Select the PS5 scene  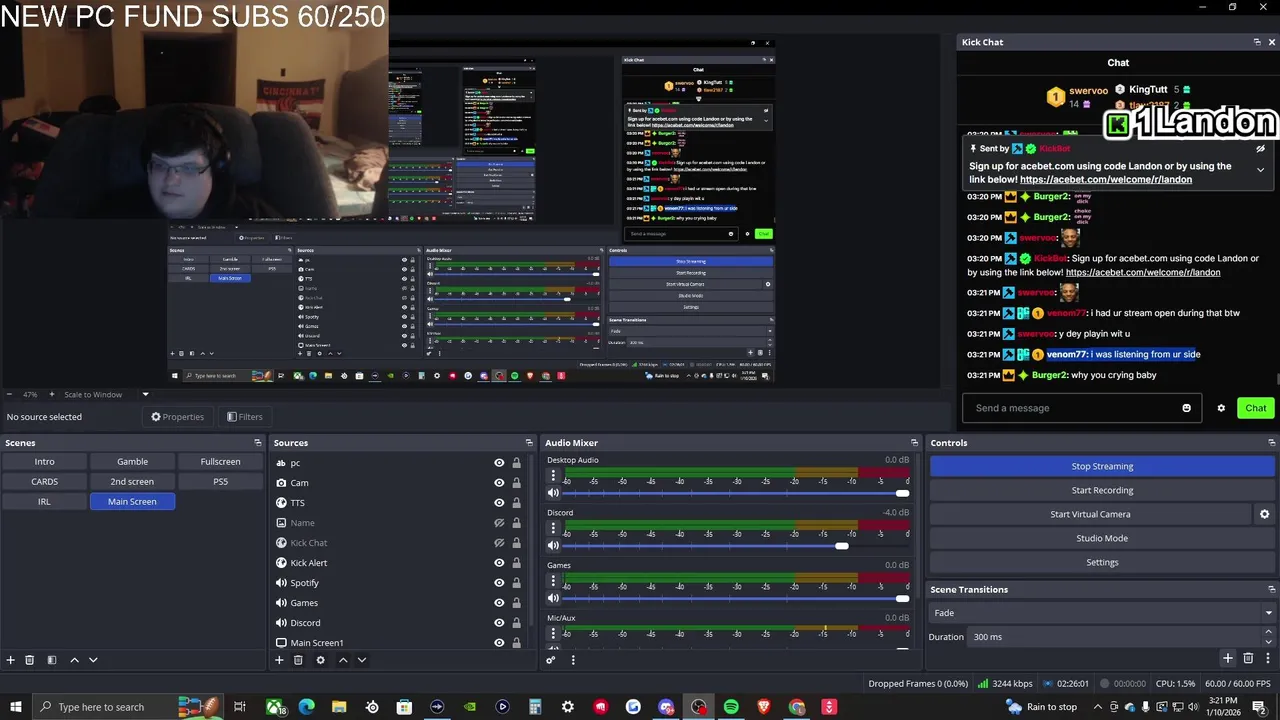click(220, 482)
